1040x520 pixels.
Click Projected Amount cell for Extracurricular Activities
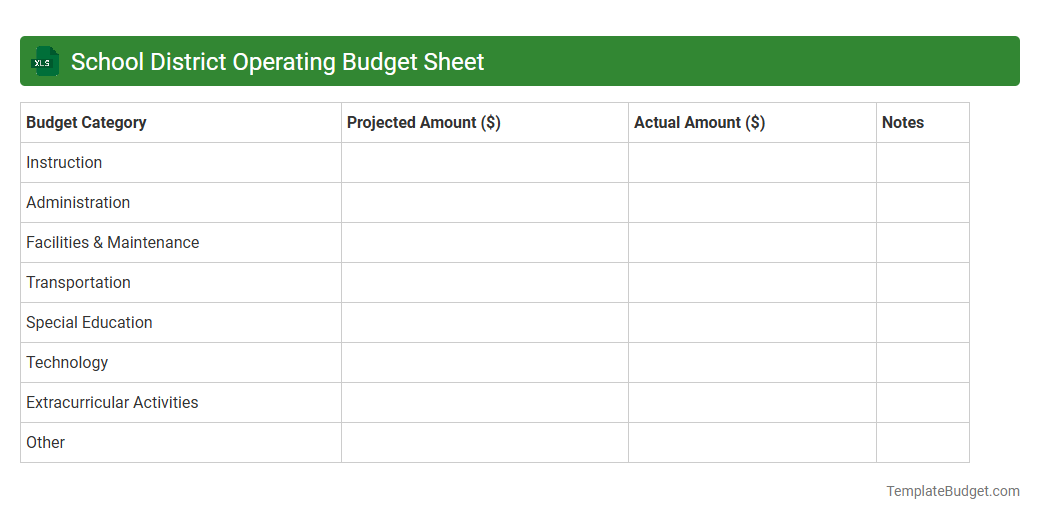(x=485, y=403)
